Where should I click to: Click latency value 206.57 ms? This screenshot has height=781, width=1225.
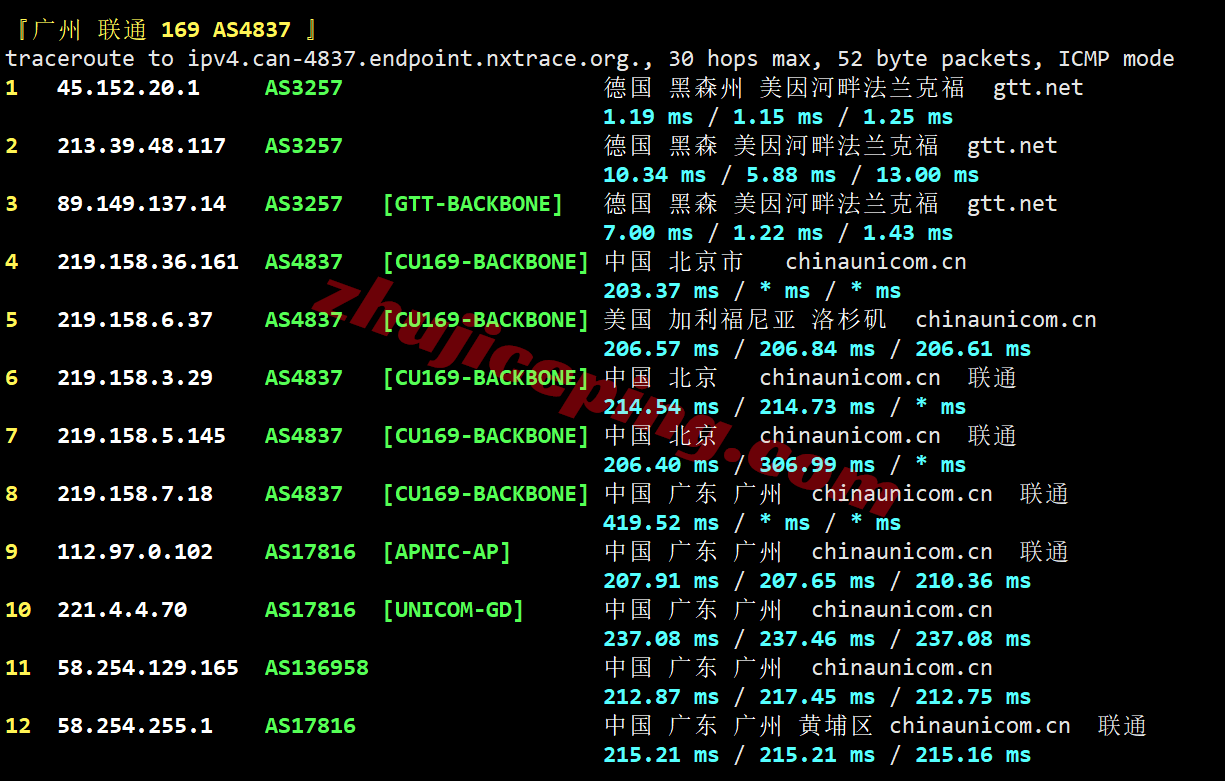pos(661,349)
